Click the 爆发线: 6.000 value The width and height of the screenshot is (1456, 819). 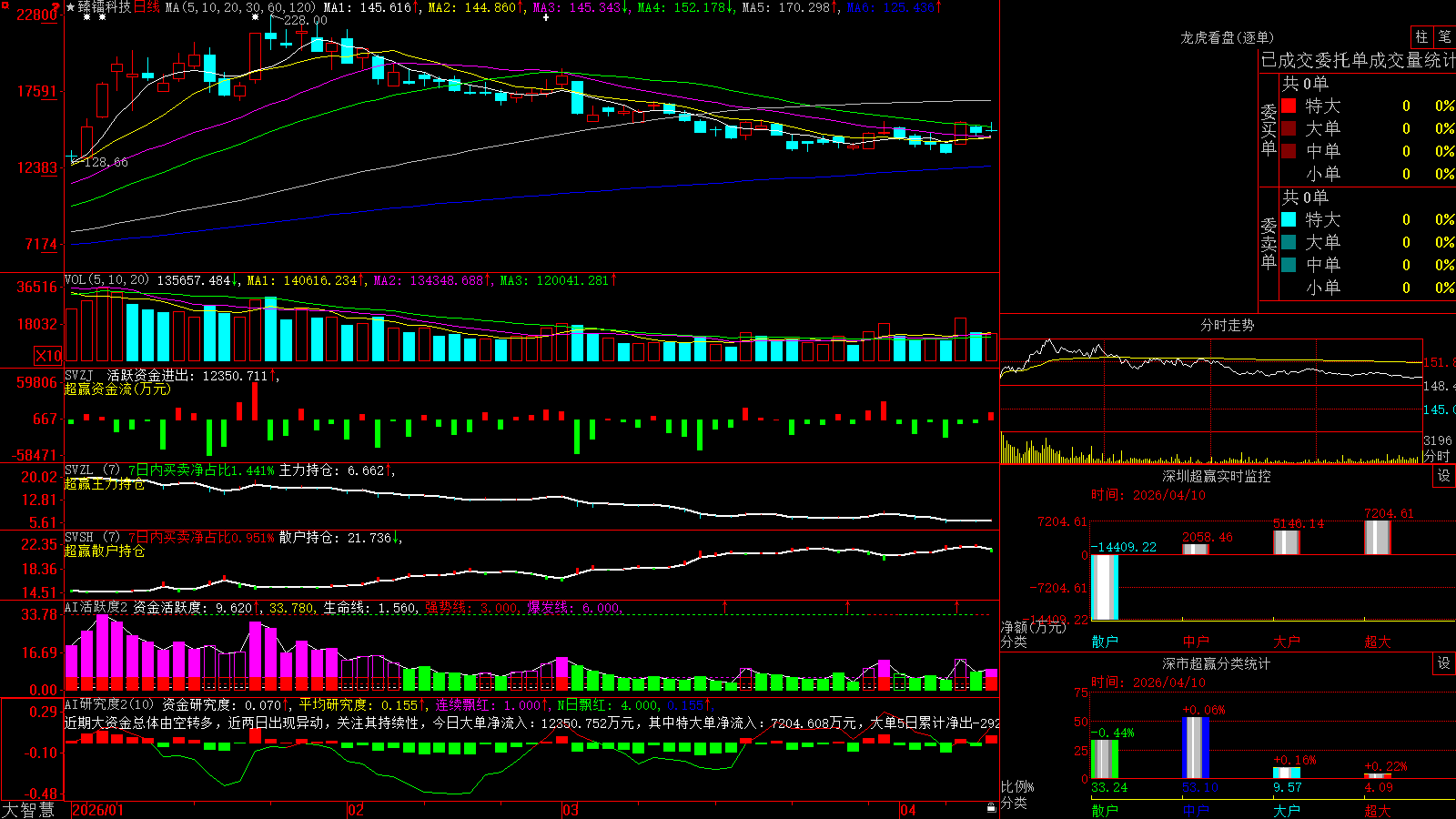point(573,608)
